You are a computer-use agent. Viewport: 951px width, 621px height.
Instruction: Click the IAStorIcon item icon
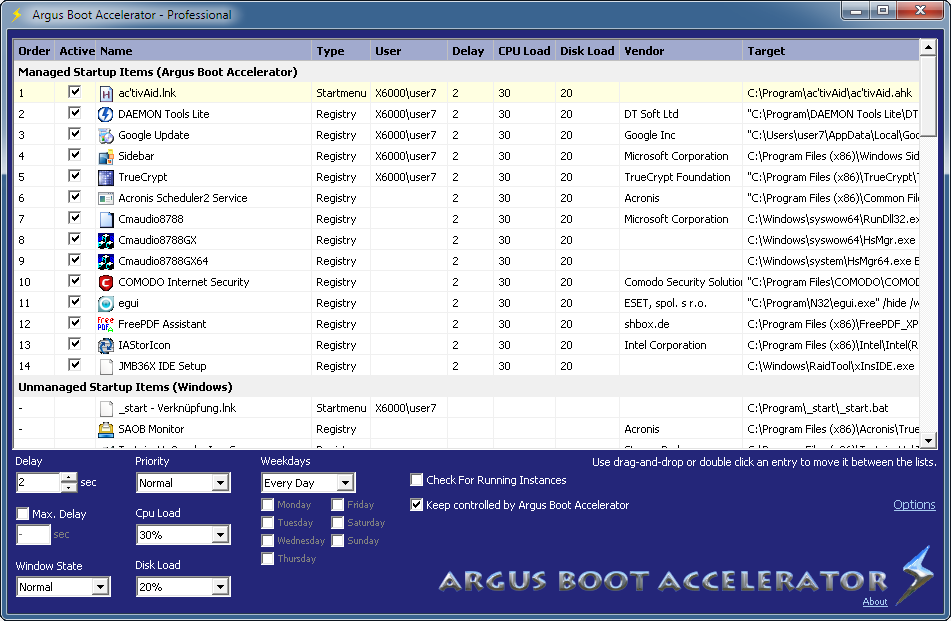[106, 345]
